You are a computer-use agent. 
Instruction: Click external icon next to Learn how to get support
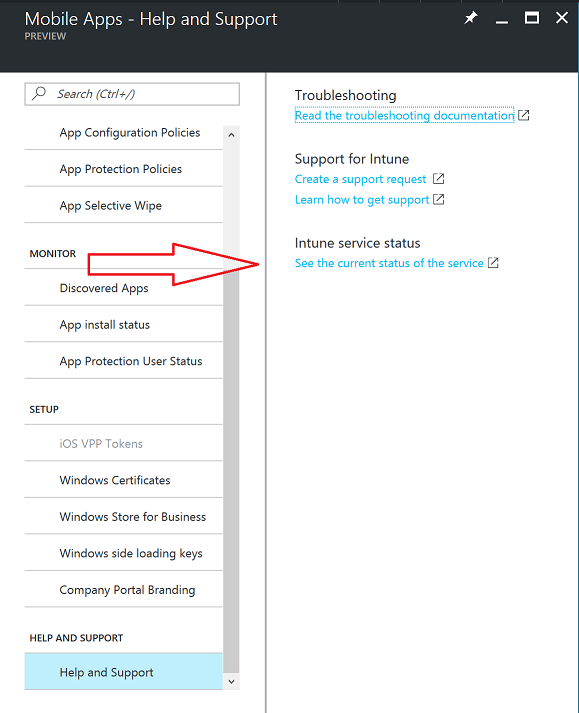[438, 199]
